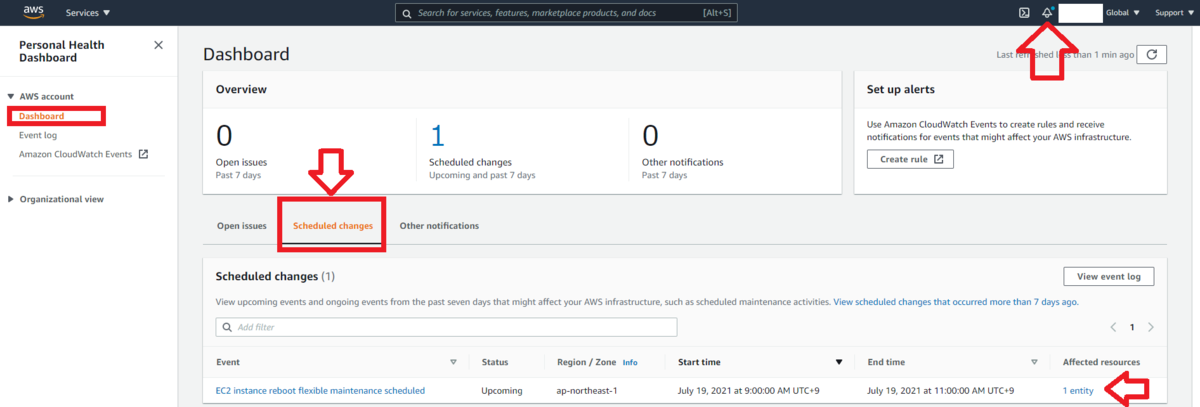
Task: Click the View event log button
Action: pos(1108,276)
